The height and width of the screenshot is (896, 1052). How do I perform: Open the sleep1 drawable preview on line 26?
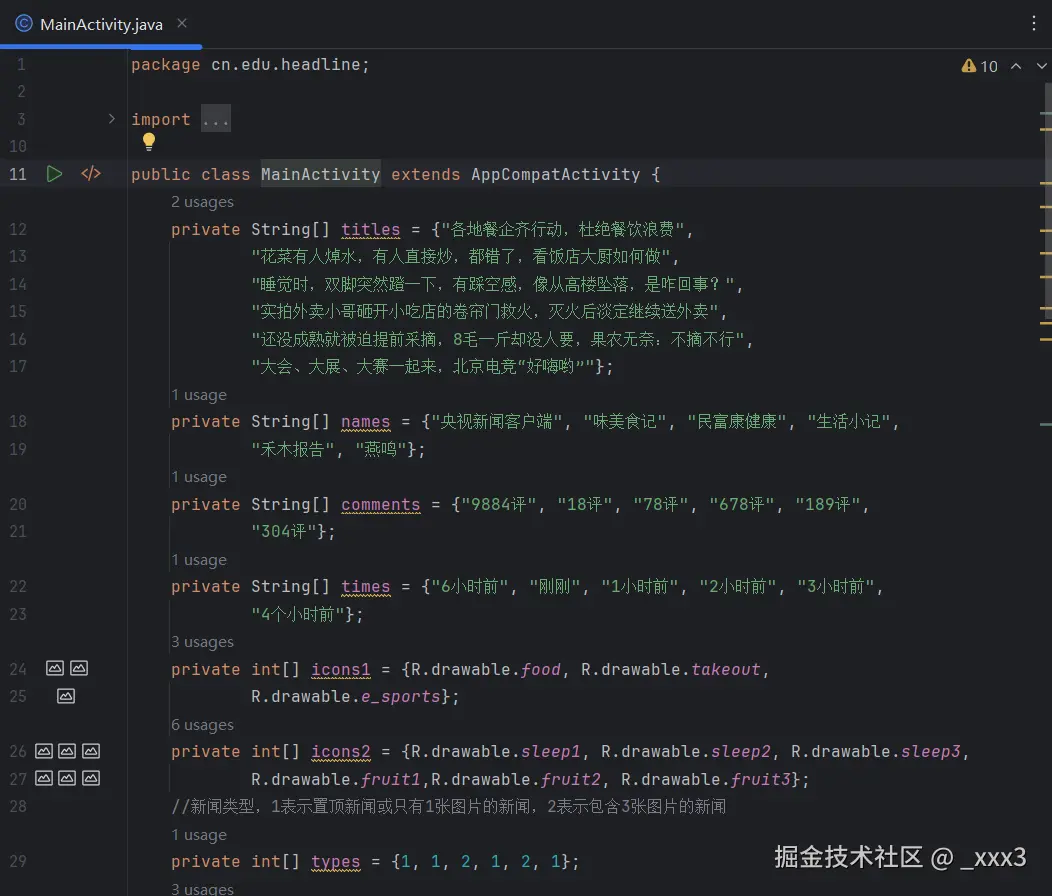tap(44, 751)
